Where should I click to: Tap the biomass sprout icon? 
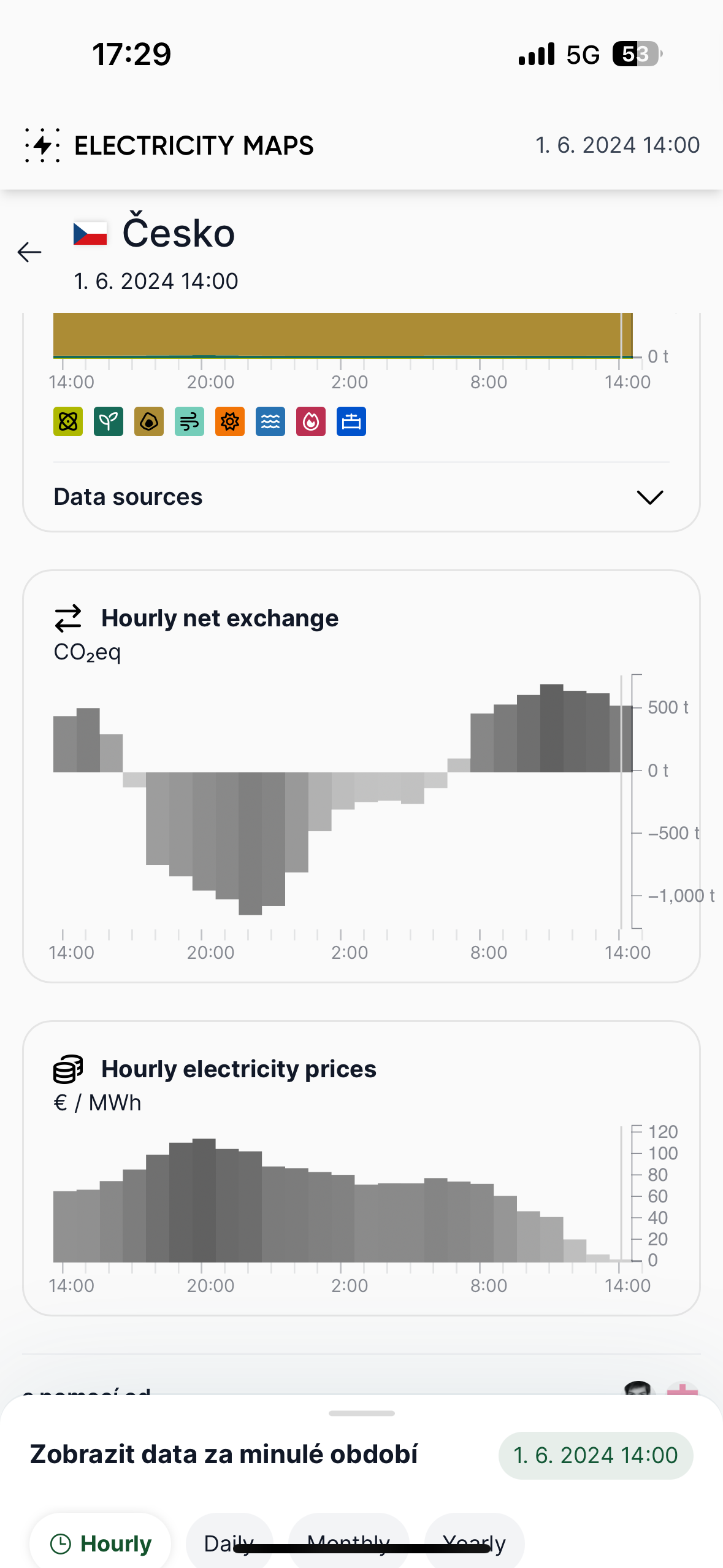coord(109,421)
